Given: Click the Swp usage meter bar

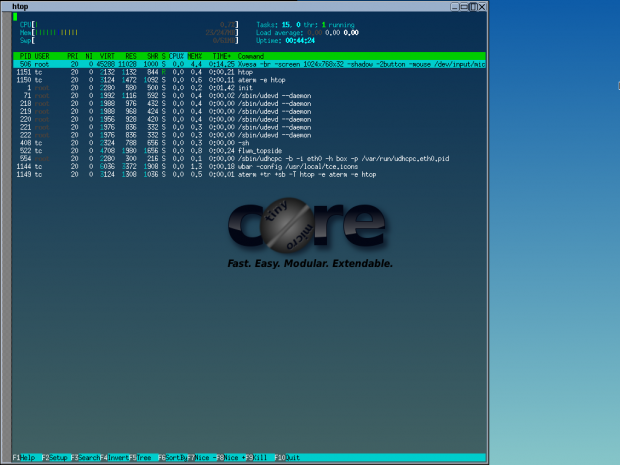Looking at the screenshot, I should click(x=129, y=40).
